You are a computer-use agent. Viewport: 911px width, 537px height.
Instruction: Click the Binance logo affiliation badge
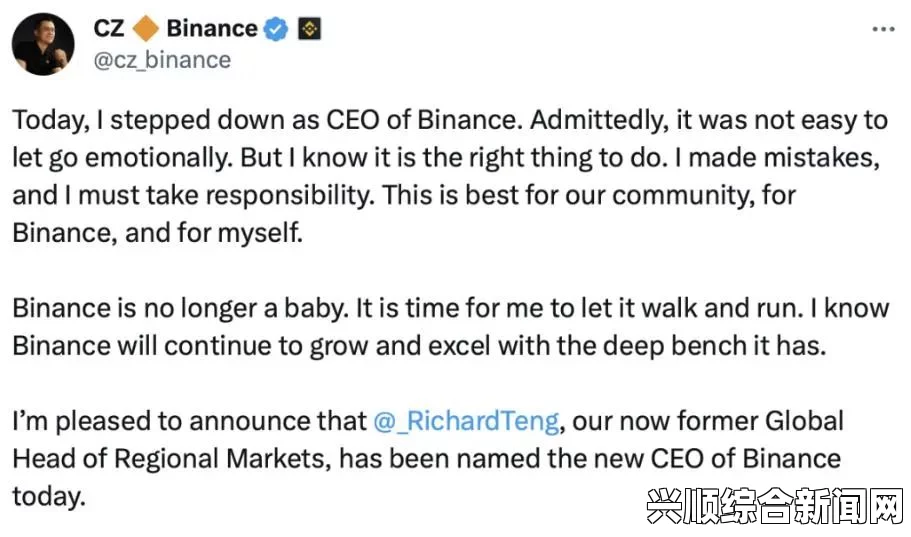pos(309,28)
